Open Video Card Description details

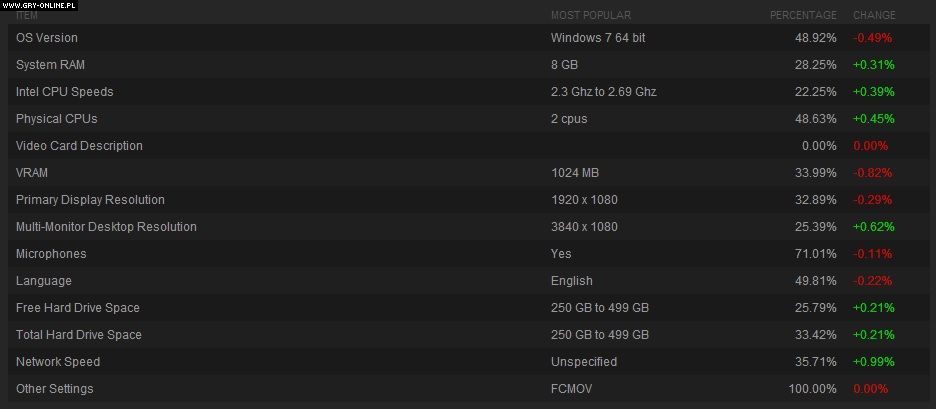pyautogui.click(x=79, y=146)
